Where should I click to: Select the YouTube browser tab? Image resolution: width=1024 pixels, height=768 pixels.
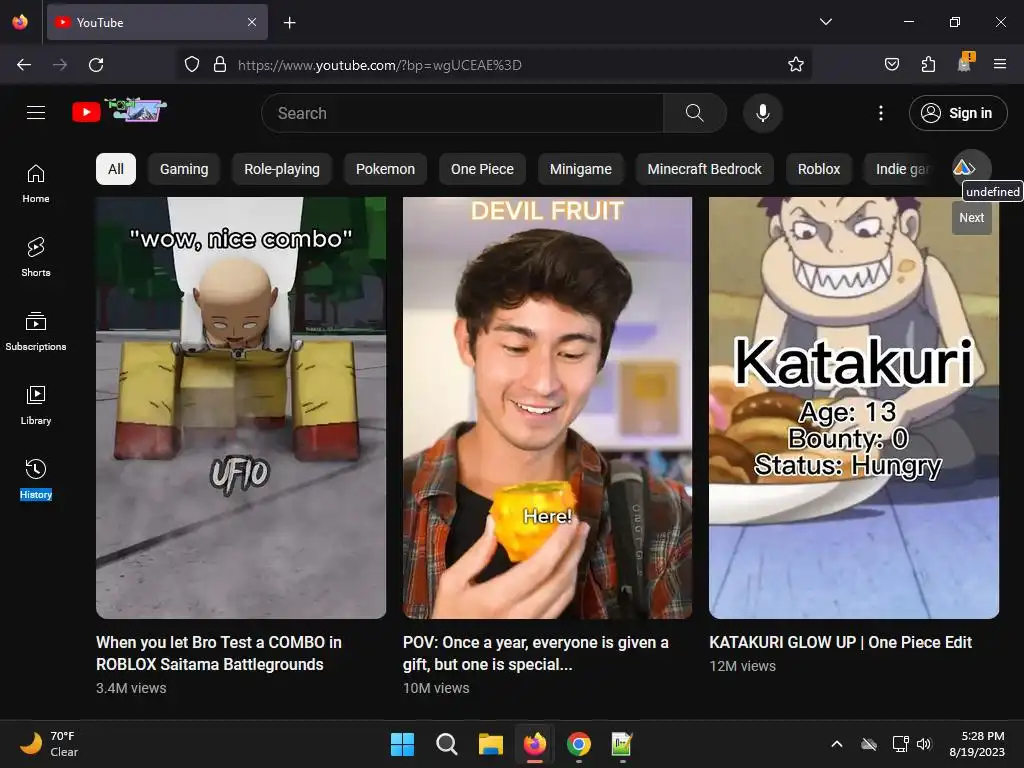click(x=157, y=22)
